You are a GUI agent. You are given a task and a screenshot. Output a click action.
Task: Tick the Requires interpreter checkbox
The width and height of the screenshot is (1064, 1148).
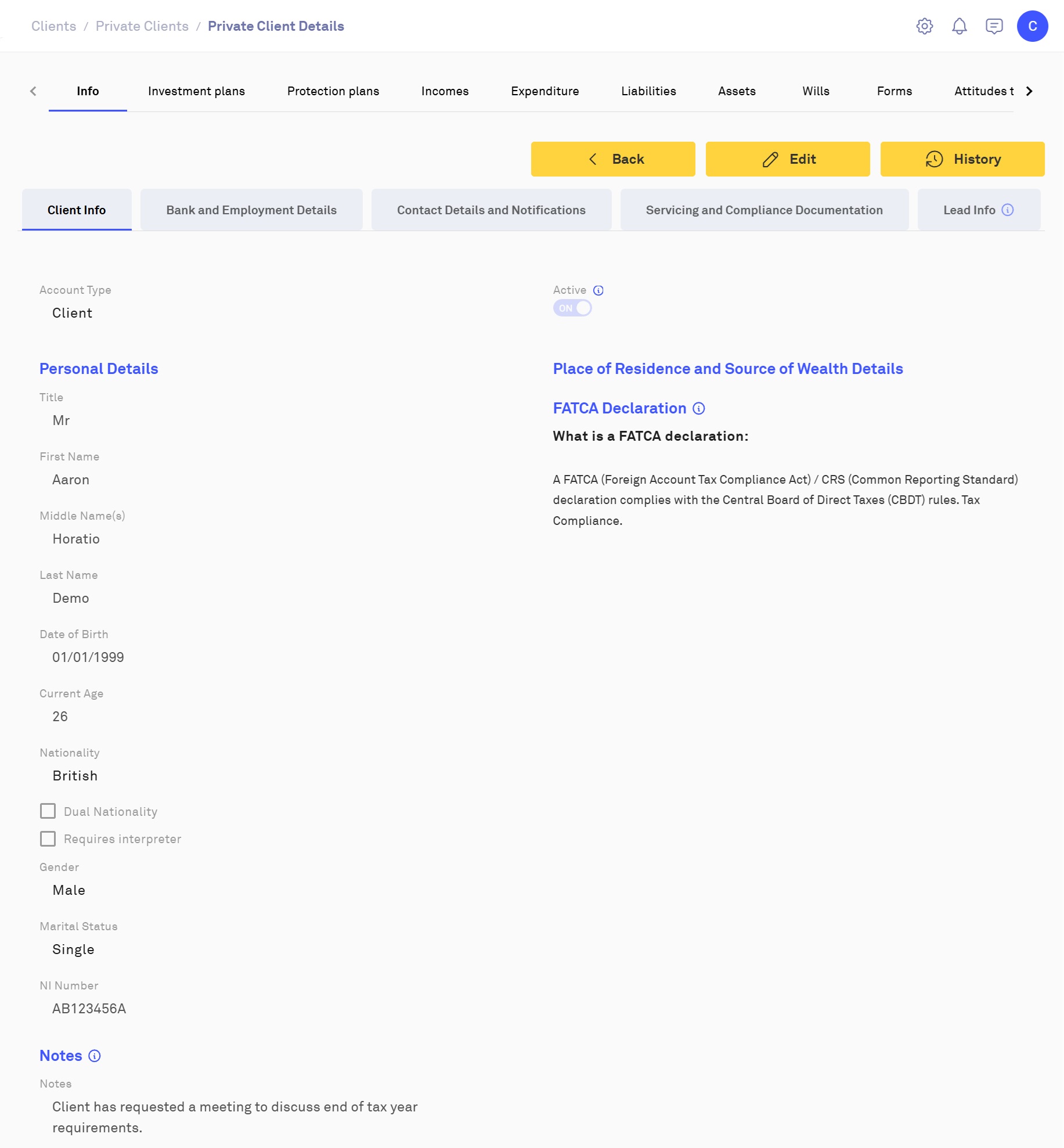coord(48,839)
